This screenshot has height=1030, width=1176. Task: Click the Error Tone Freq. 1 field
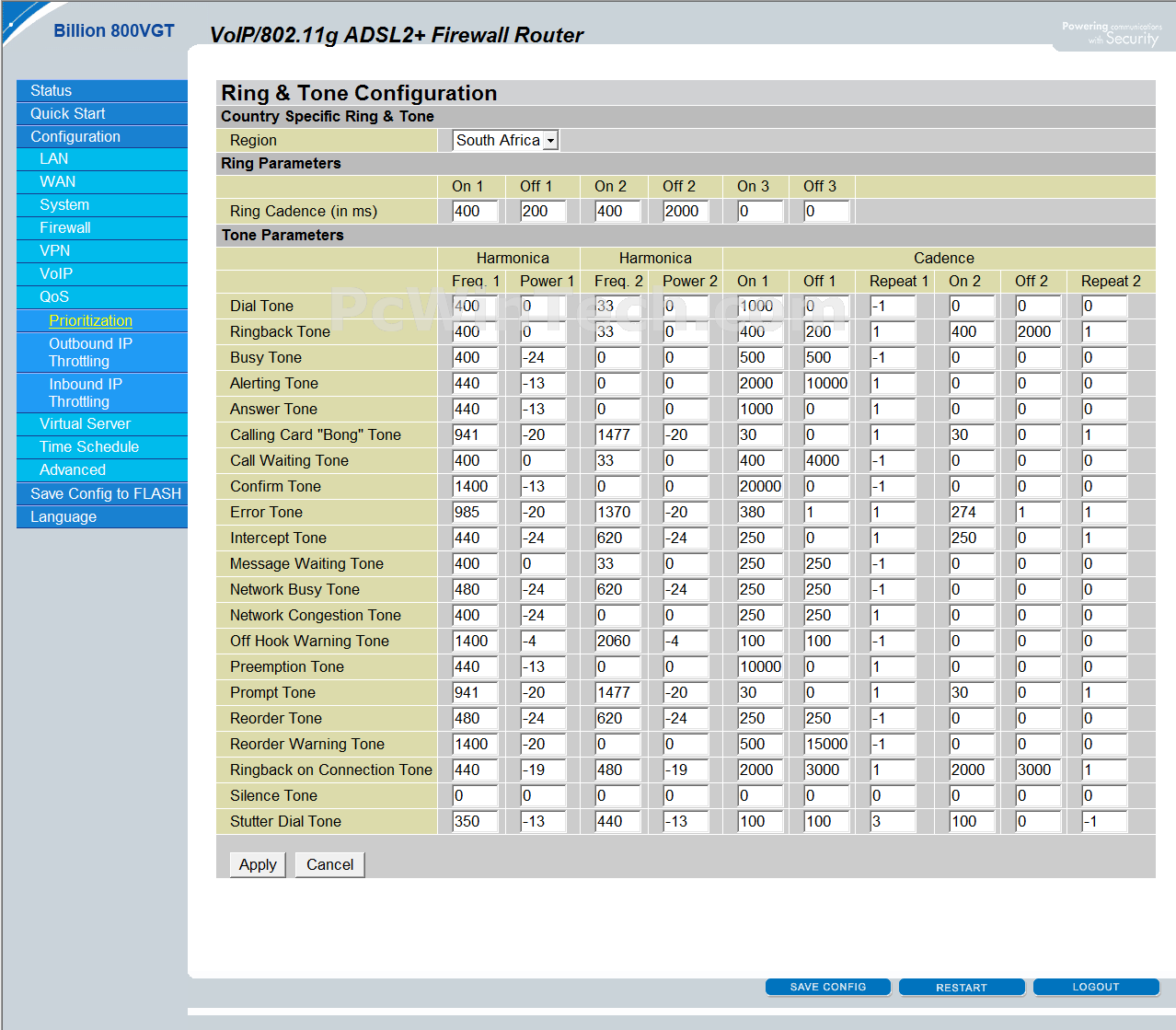(x=475, y=512)
